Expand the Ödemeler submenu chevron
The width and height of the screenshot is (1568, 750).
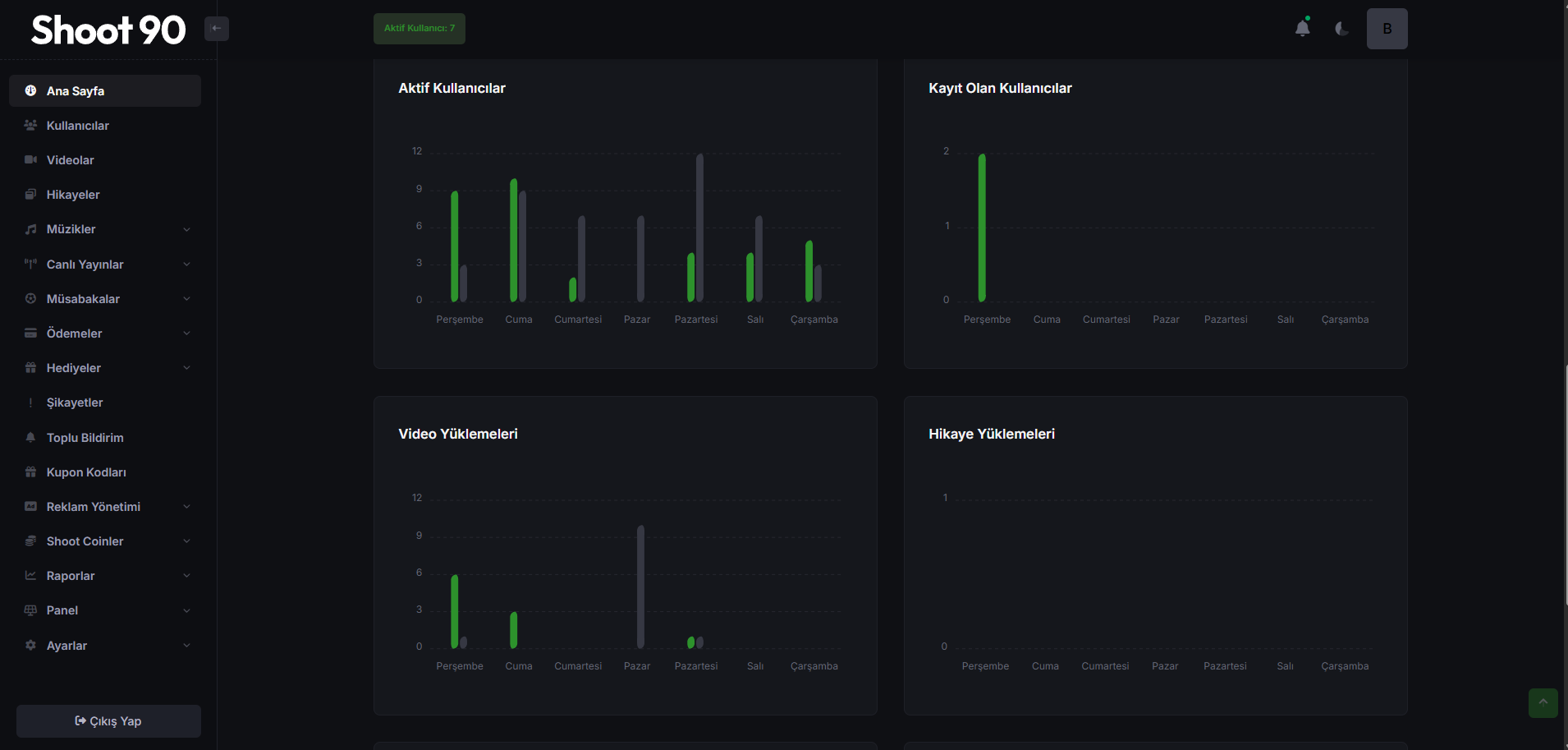[186, 334]
